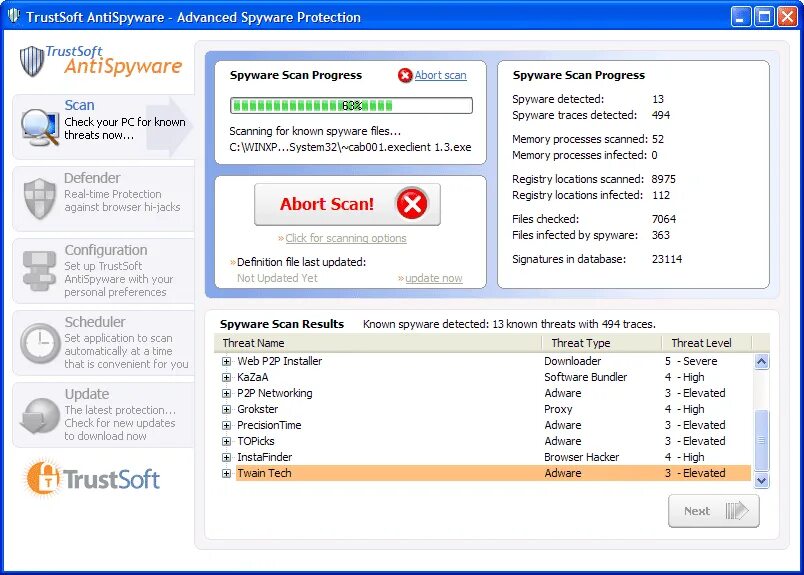
Task: Select the Grokster row name
Action: (257, 409)
